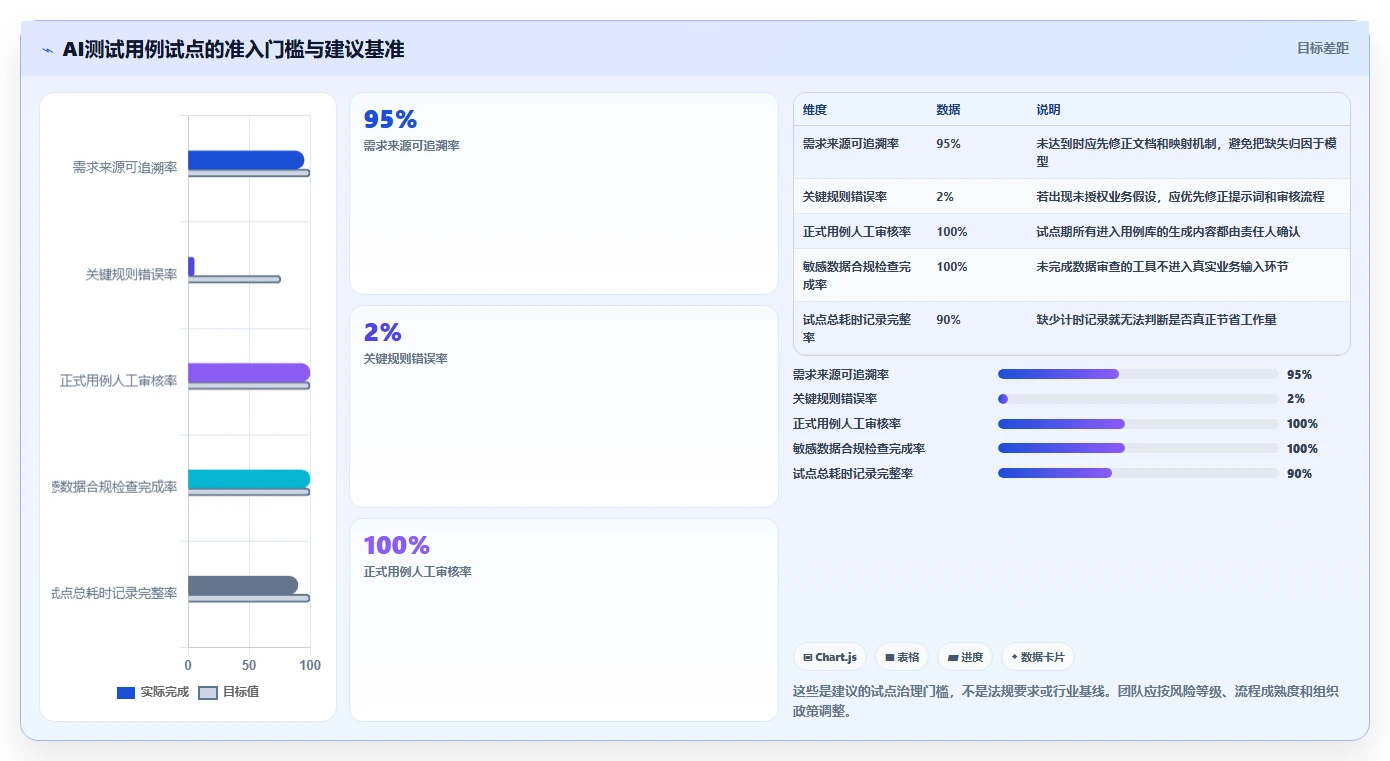Viewport: 1390px width, 761px height.
Task: Click description 缺少计时记录就无法判断
Action: 1156,320
